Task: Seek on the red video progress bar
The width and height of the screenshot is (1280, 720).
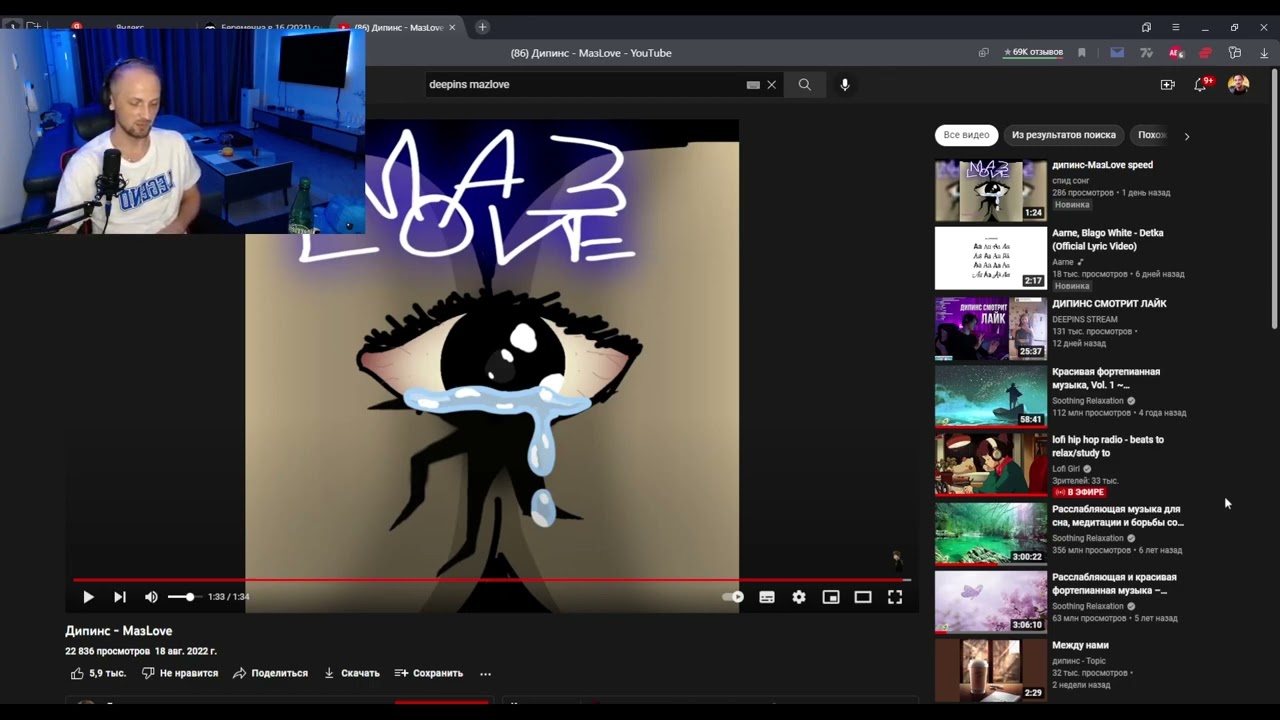Action: click(492, 579)
